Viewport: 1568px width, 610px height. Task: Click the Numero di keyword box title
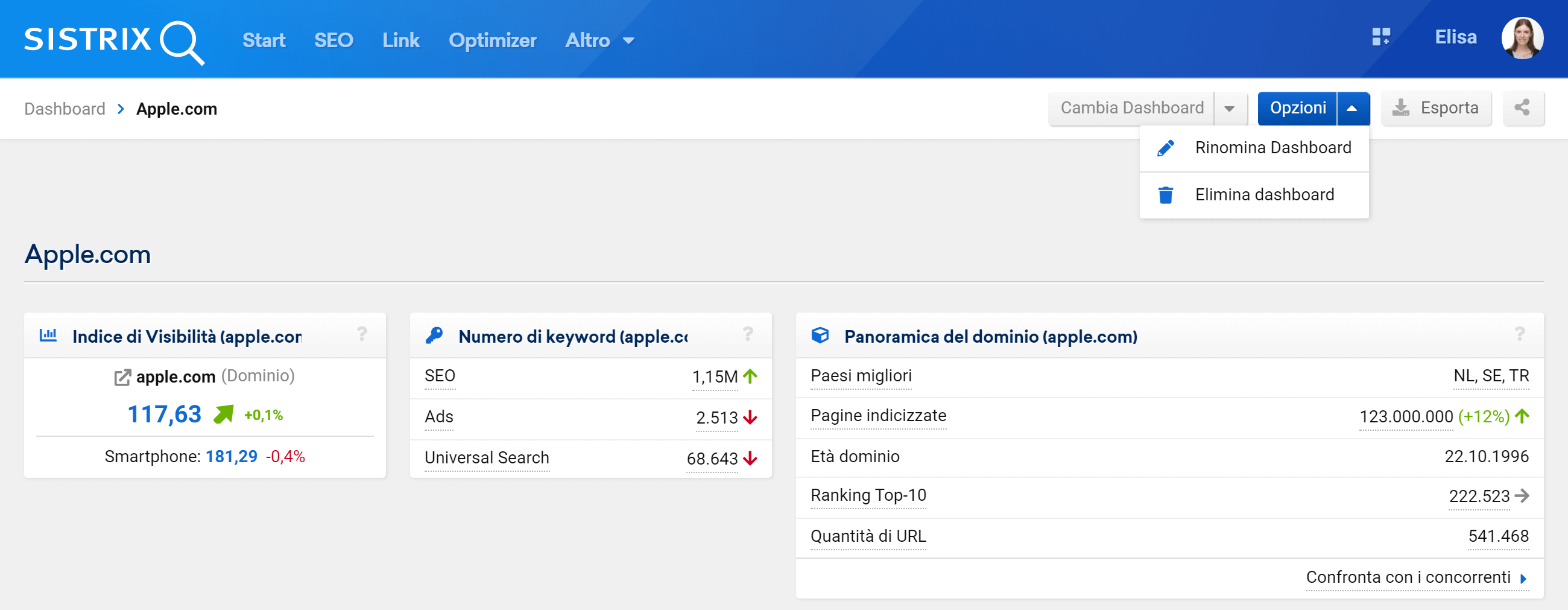tap(573, 337)
